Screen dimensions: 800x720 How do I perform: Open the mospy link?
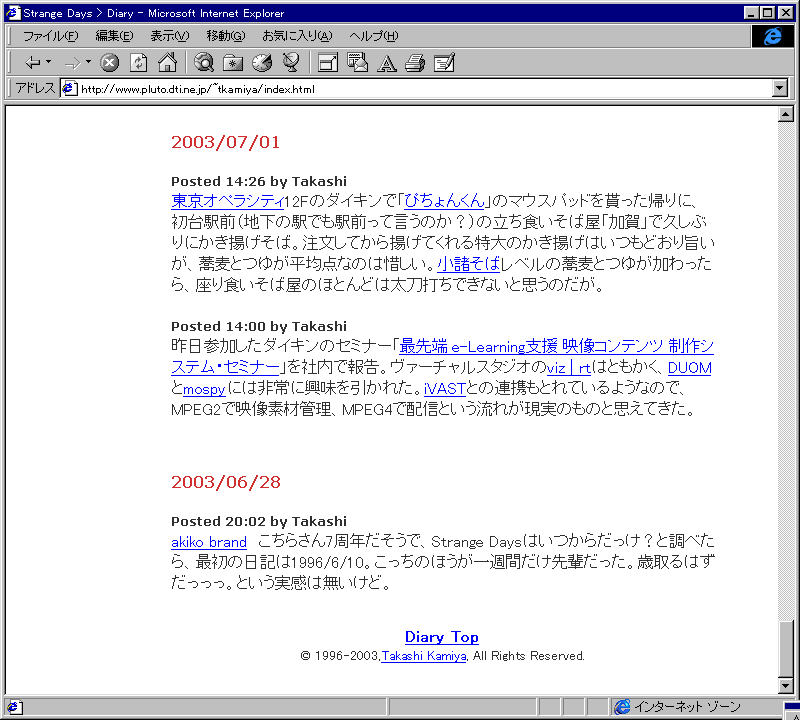coord(204,389)
